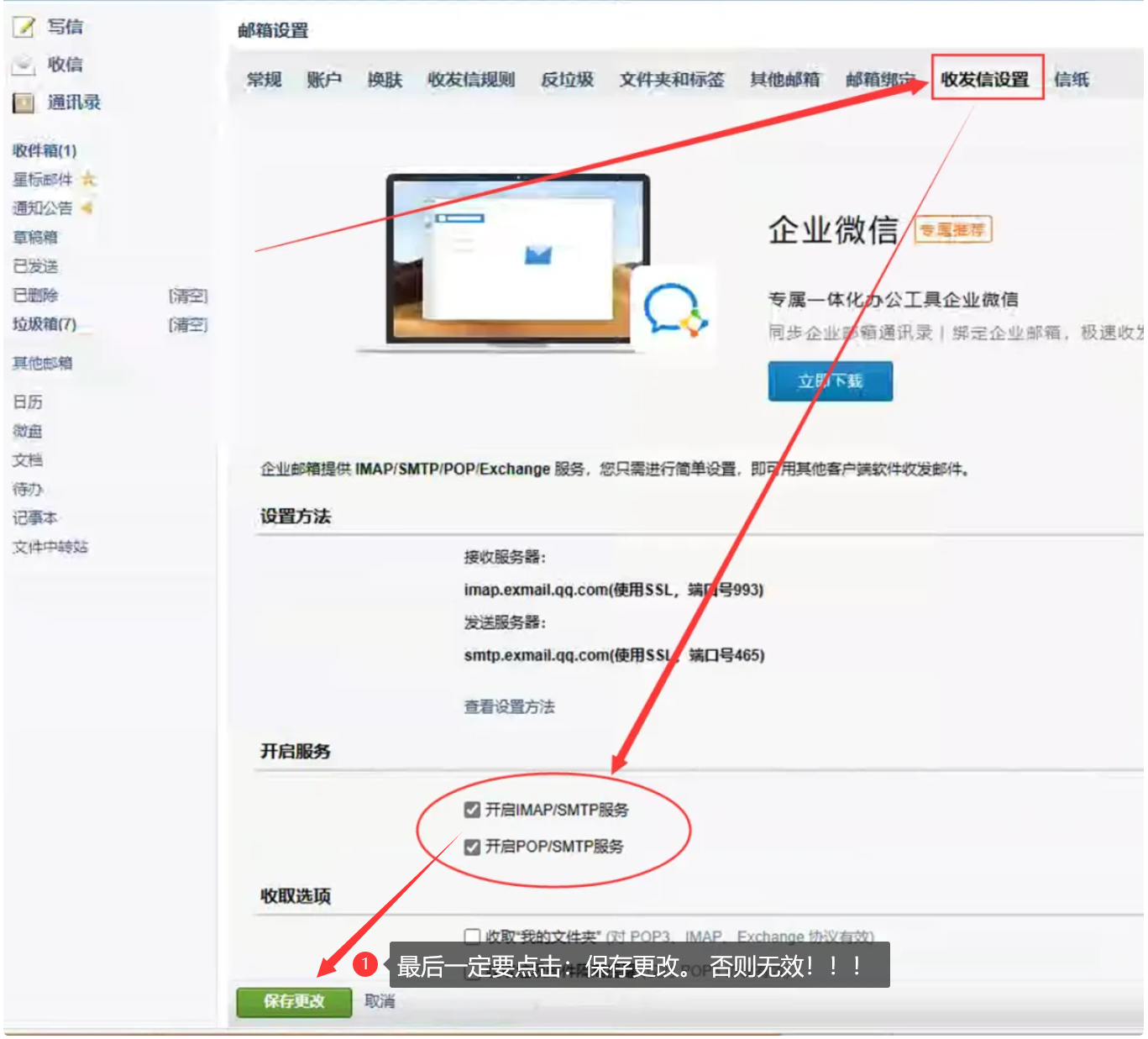Click the star icon beside 星标邮件
Image resolution: width=1148 pixels, height=1039 pixels.
pyautogui.click(x=89, y=179)
